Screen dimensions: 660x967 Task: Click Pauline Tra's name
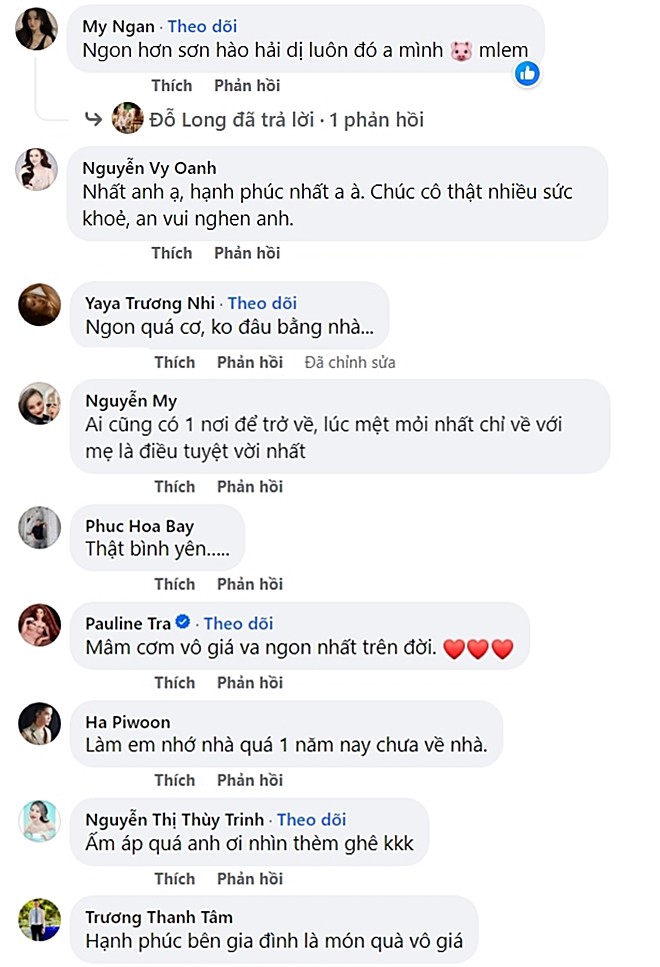126,622
